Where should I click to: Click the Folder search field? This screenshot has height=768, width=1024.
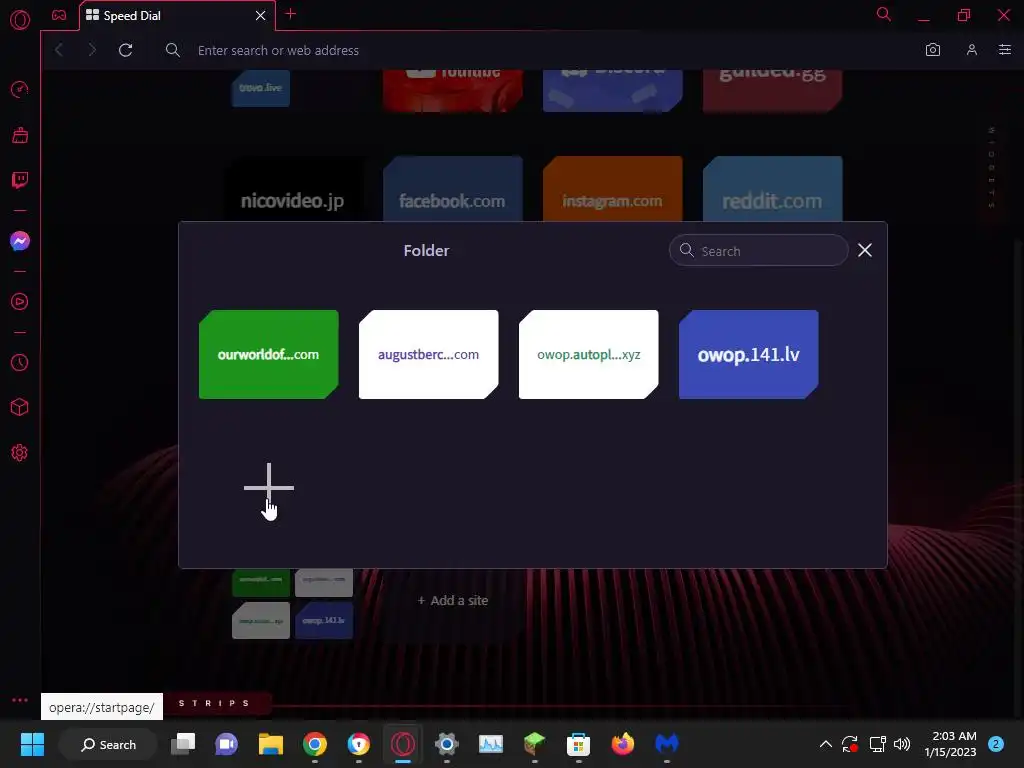tap(758, 250)
